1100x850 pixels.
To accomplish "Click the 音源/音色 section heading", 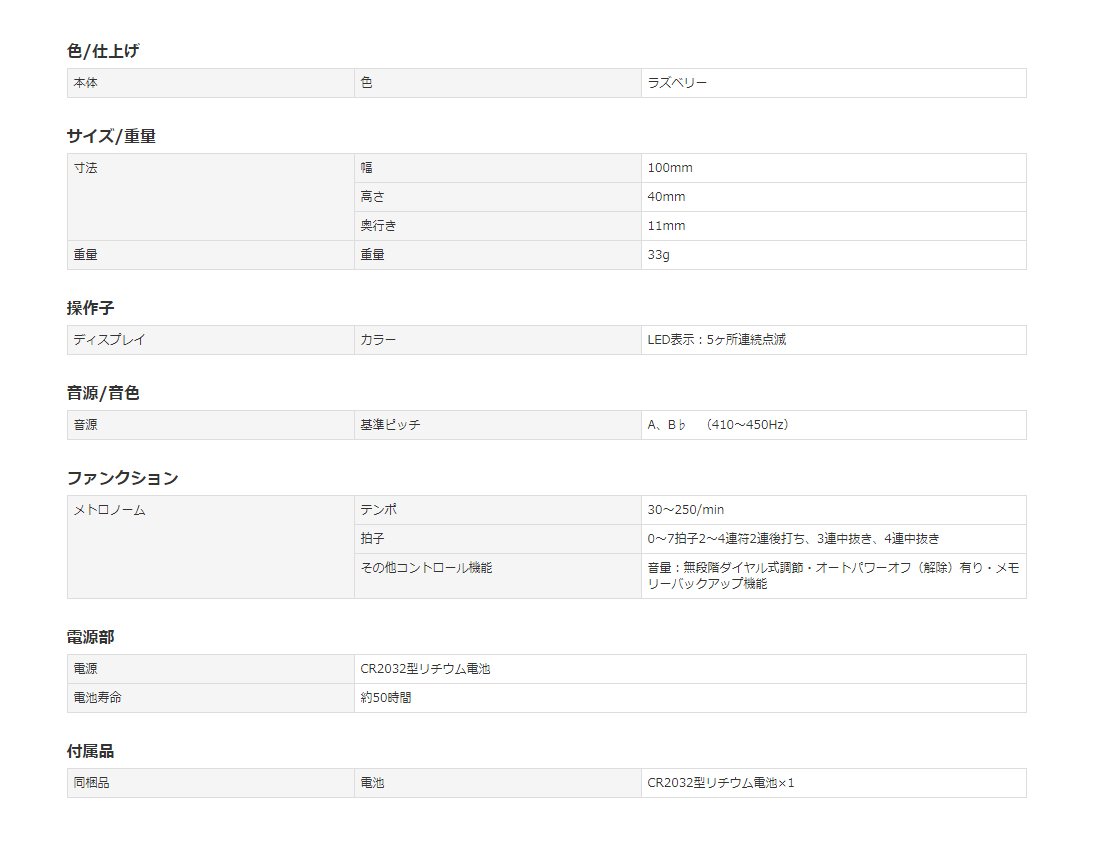I will (x=103, y=393).
